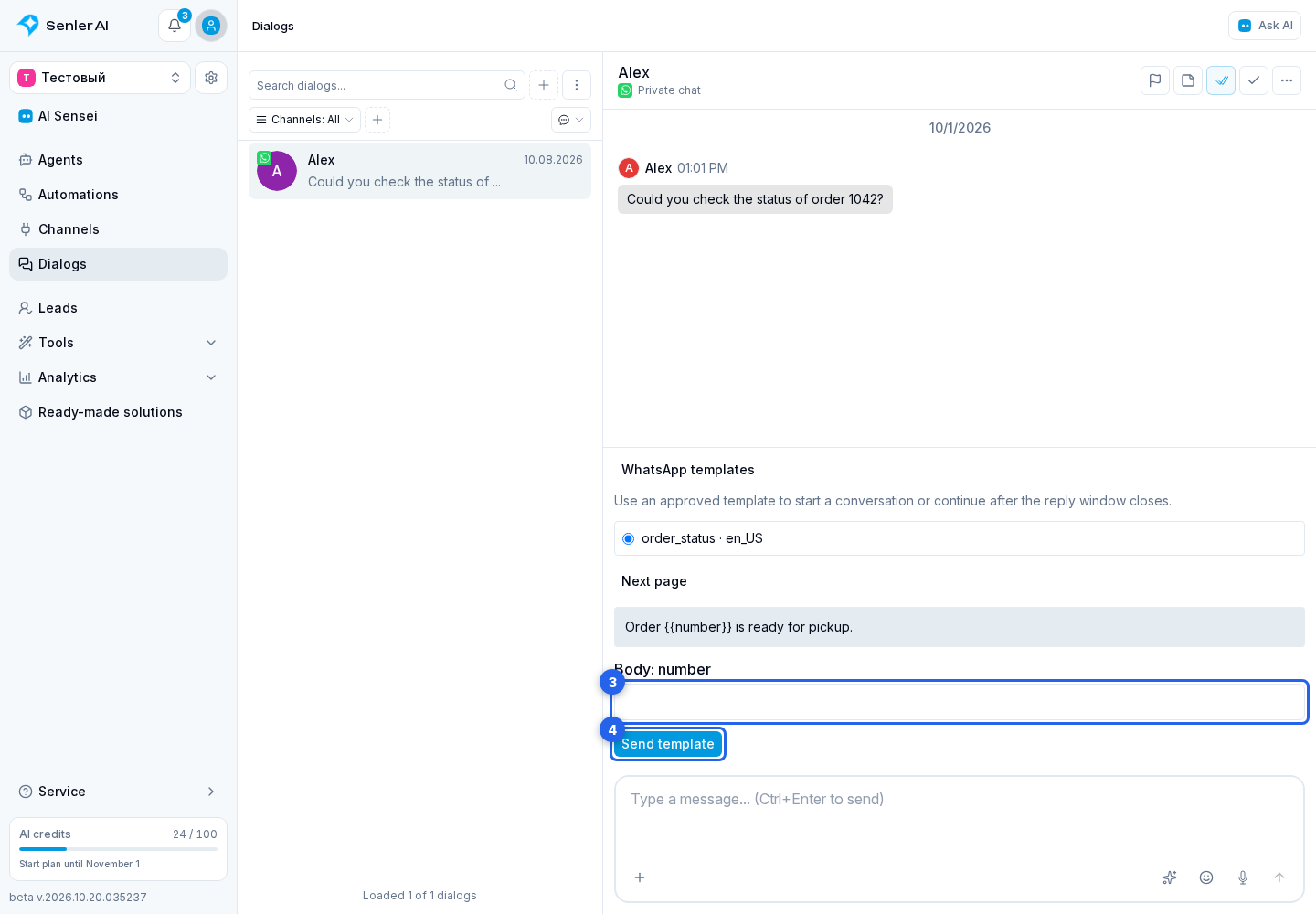Open the notifications bell
This screenshot has width=1316, height=914.
[x=175, y=26]
